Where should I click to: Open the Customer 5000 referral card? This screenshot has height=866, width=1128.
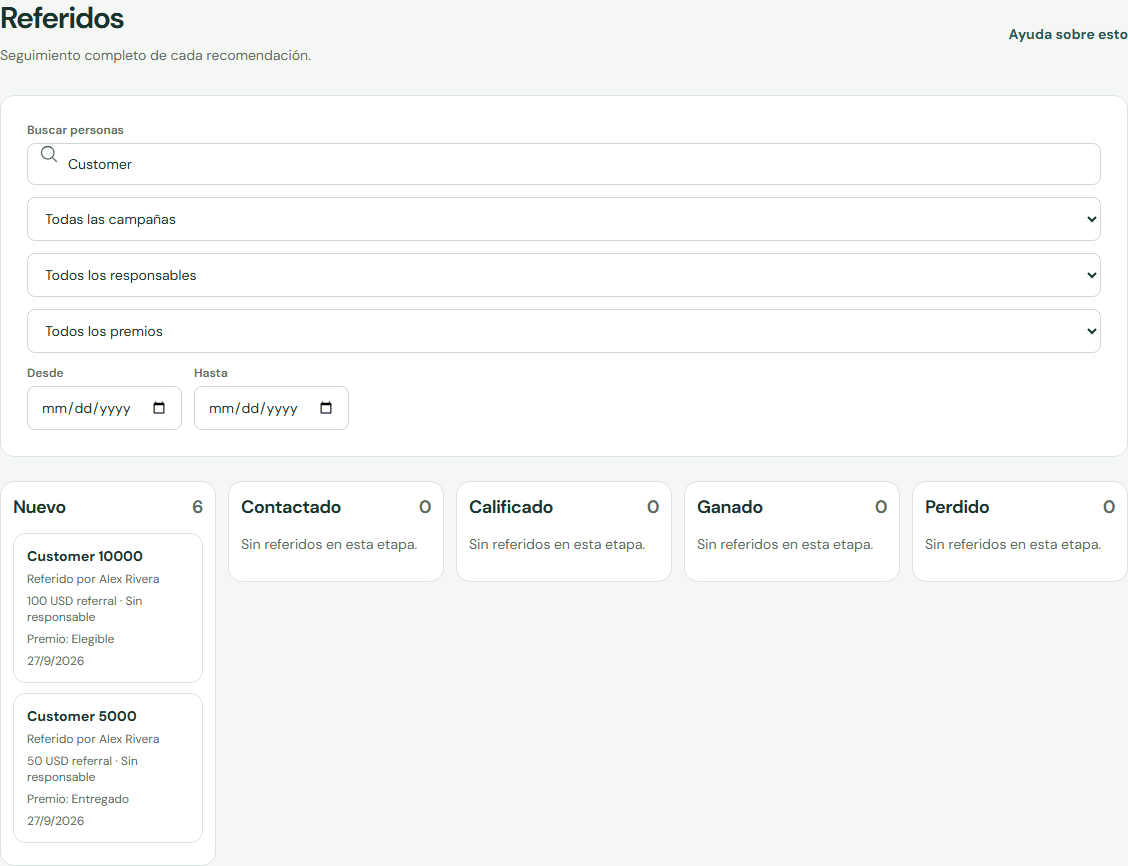108,768
